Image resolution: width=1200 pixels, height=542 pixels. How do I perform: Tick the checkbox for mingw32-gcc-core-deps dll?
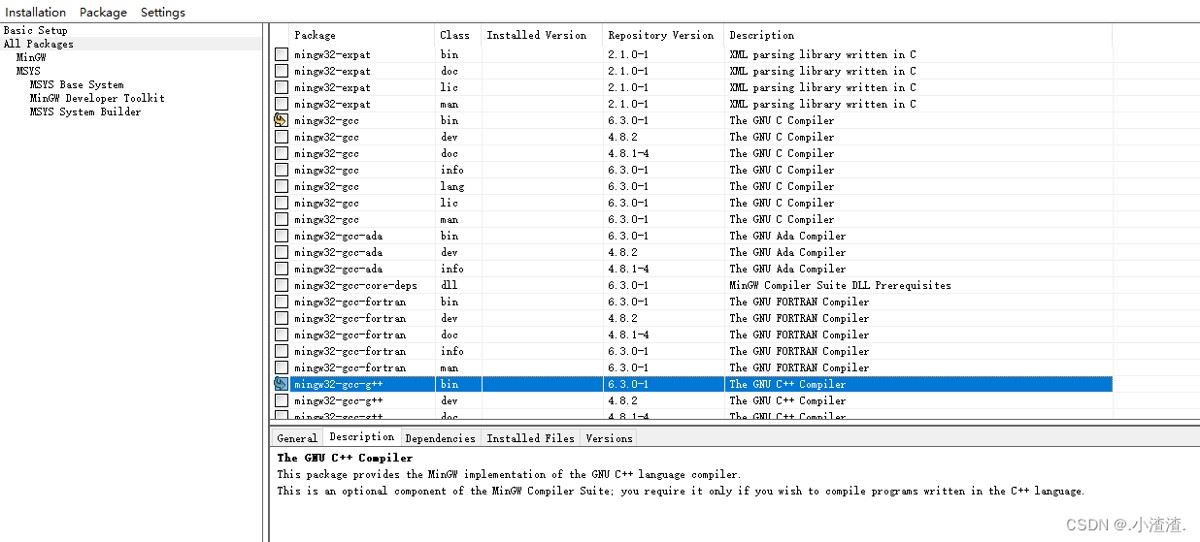[x=281, y=285]
